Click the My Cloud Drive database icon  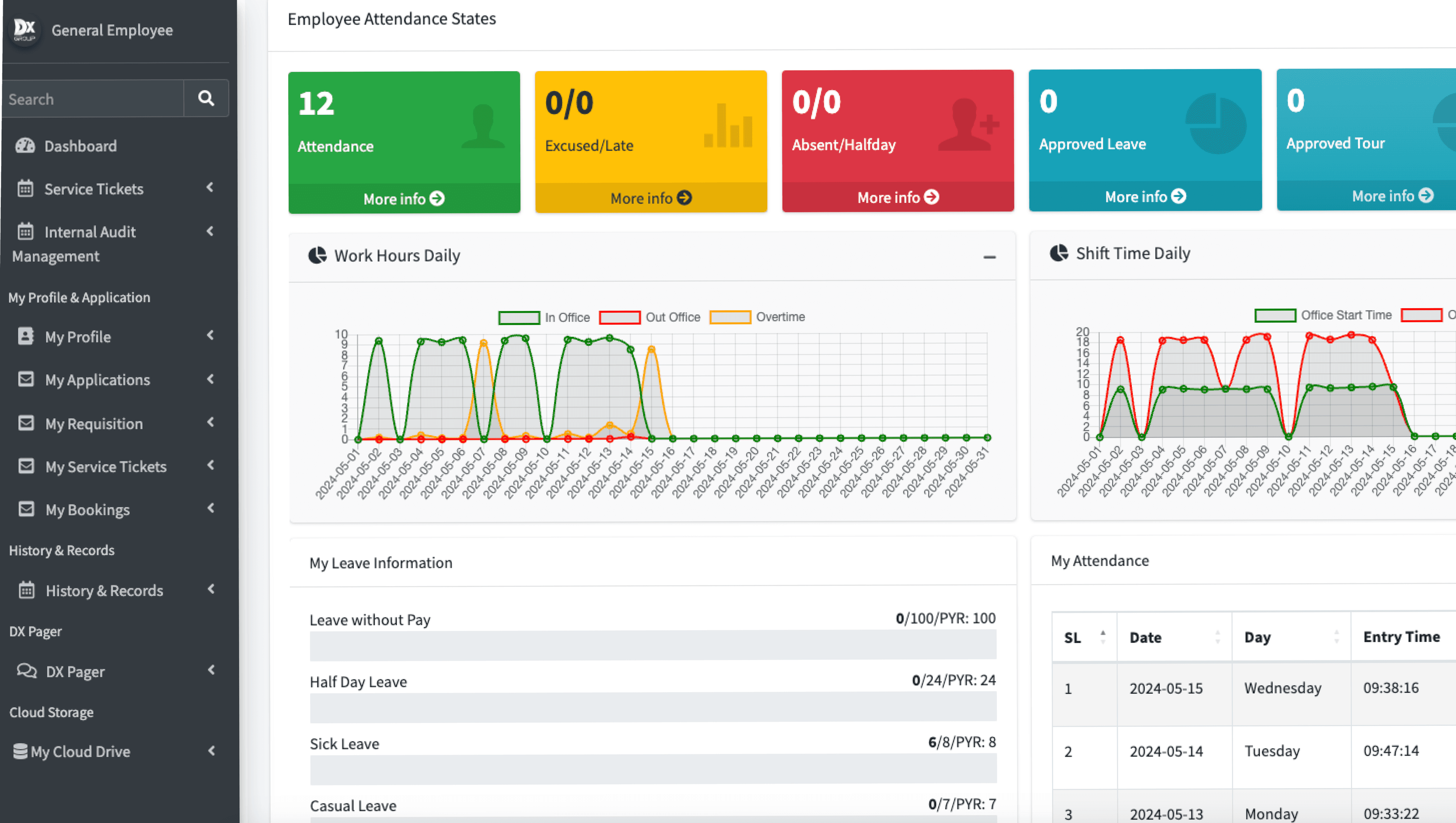pyautogui.click(x=20, y=751)
